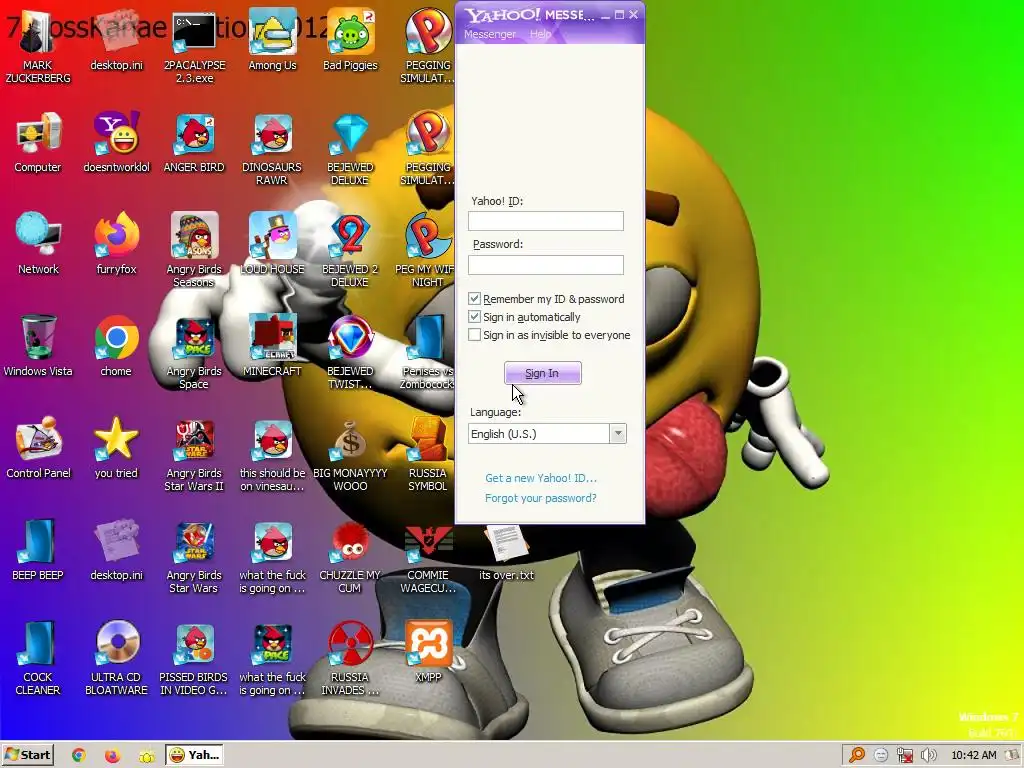Launch Chrome from the quick launch bar
Image resolution: width=1024 pixels, height=768 pixels.
(78, 755)
